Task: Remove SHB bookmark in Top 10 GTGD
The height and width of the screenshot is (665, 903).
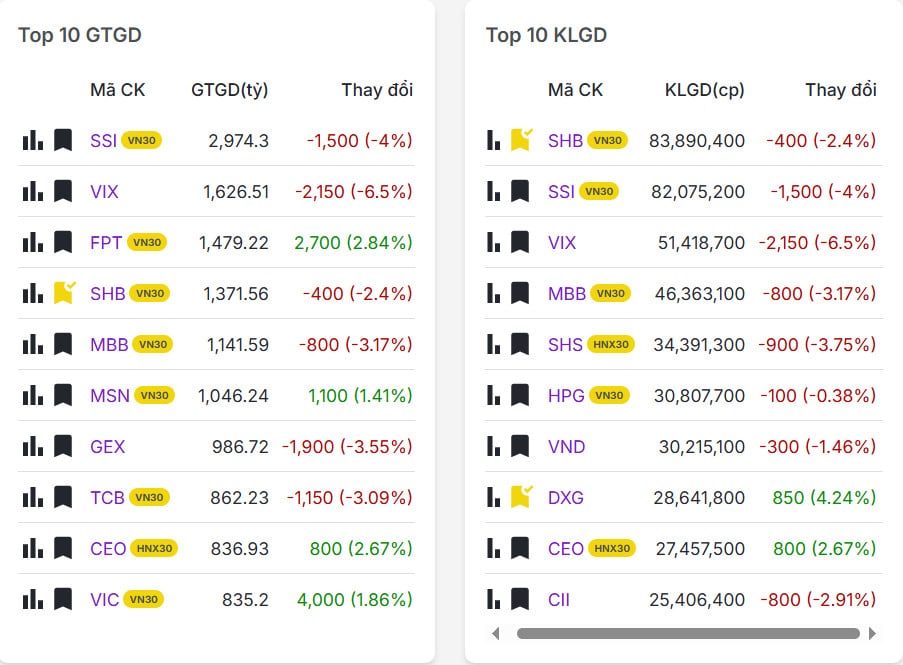Action: click(x=63, y=293)
